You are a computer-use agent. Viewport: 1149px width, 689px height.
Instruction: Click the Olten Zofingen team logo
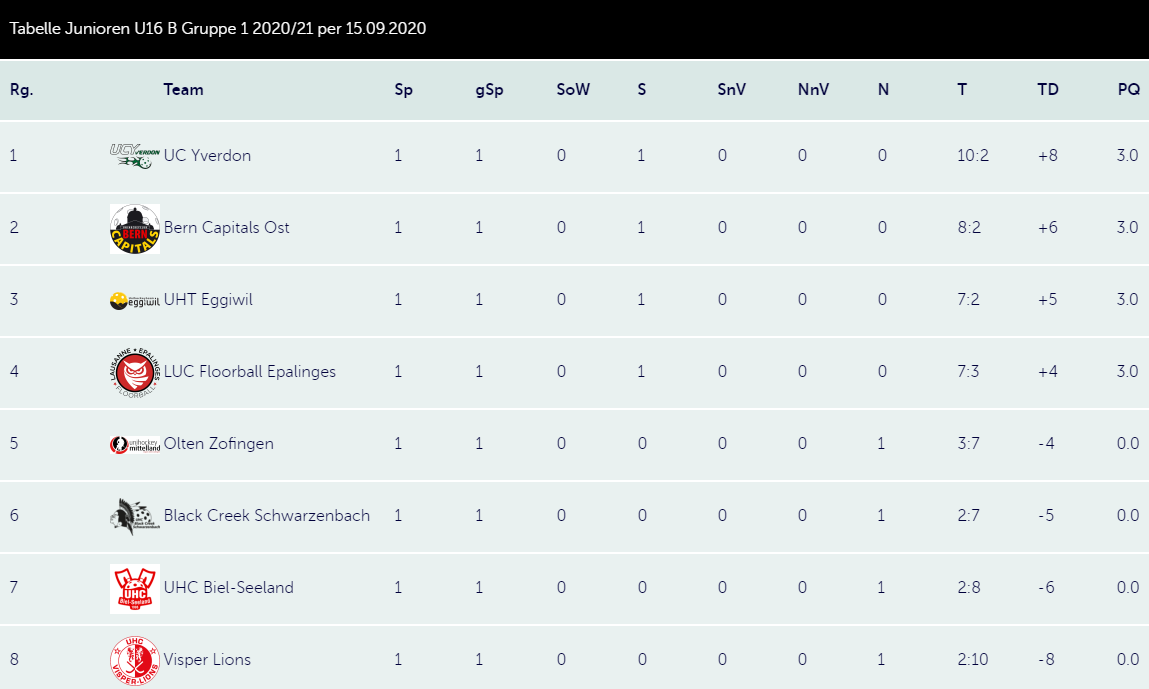135,444
